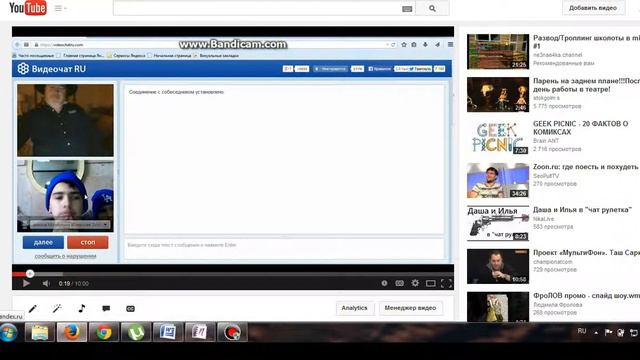Open uTorrent from the taskbar
The height and width of the screenshot is (360, 640).
pos(136,332)
